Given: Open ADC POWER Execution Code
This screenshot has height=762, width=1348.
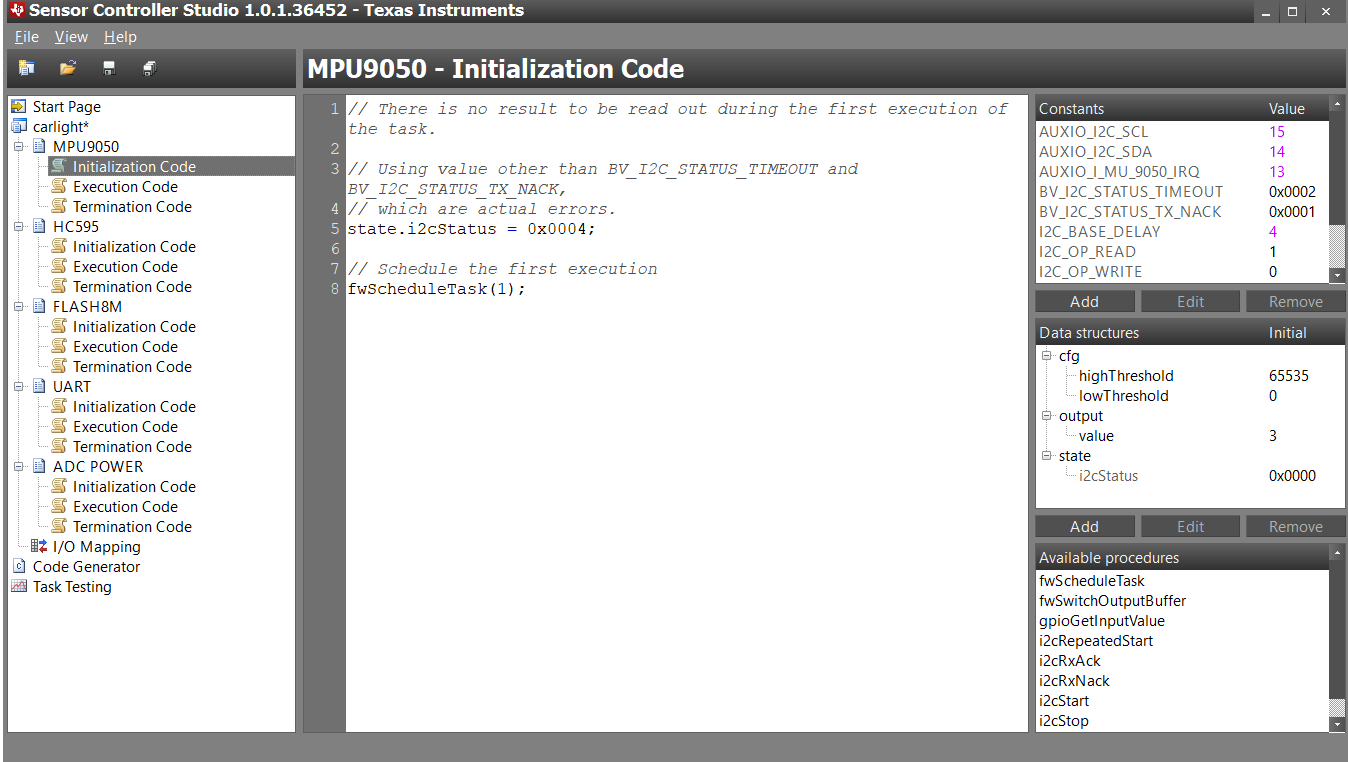Looking at the screenshot, I should pos(125,507).
